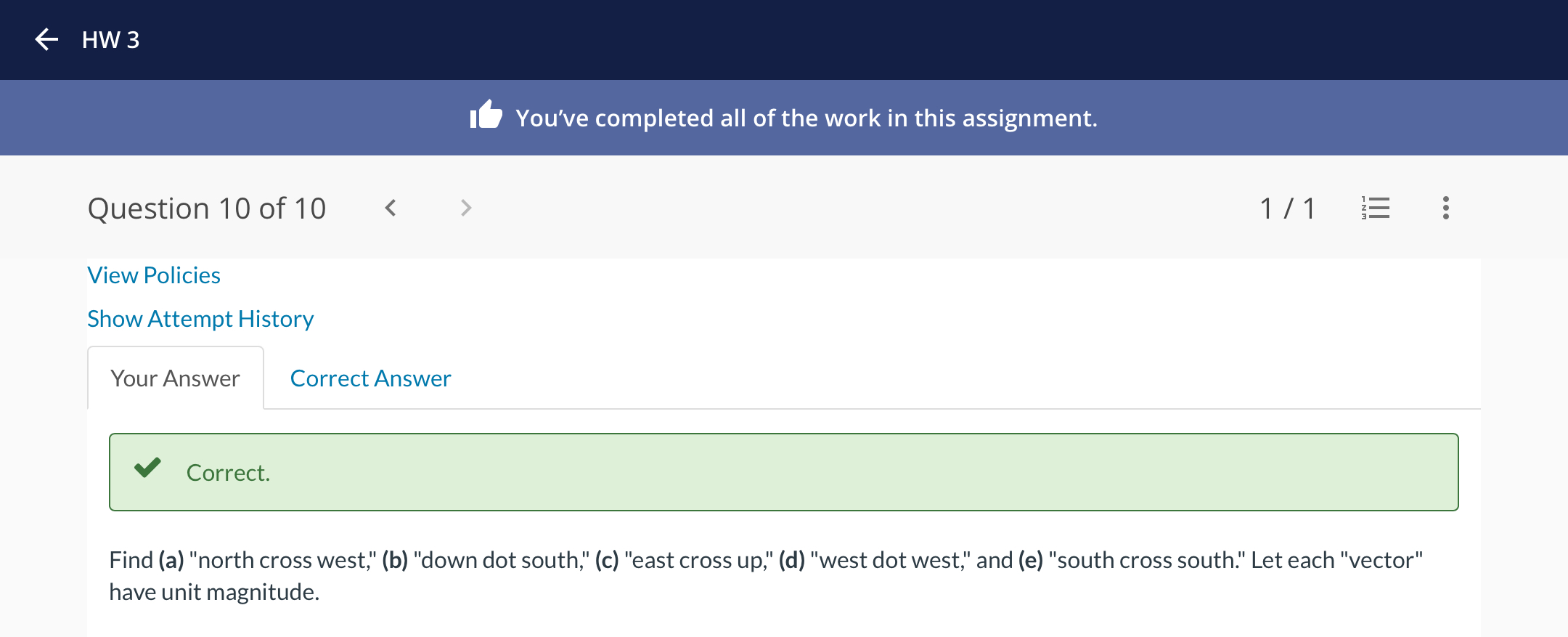Click the "have unit magnitude" text line
The image size is (1568, 637).
click(214, 592)
